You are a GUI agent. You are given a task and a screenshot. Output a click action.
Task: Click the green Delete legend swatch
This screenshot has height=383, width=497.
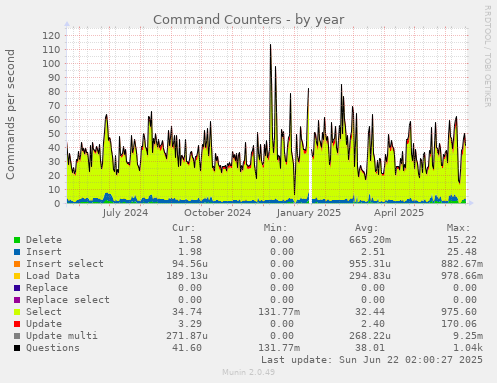point(17,240)
